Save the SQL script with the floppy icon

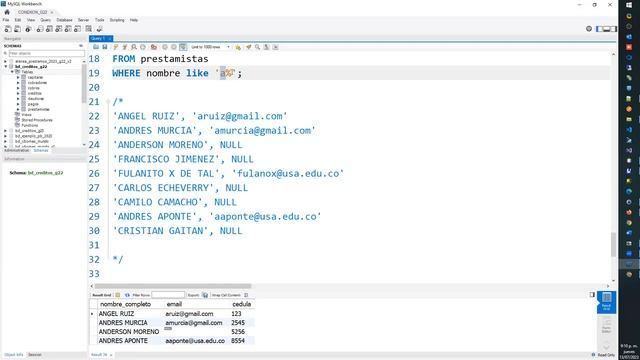(105, 47)
